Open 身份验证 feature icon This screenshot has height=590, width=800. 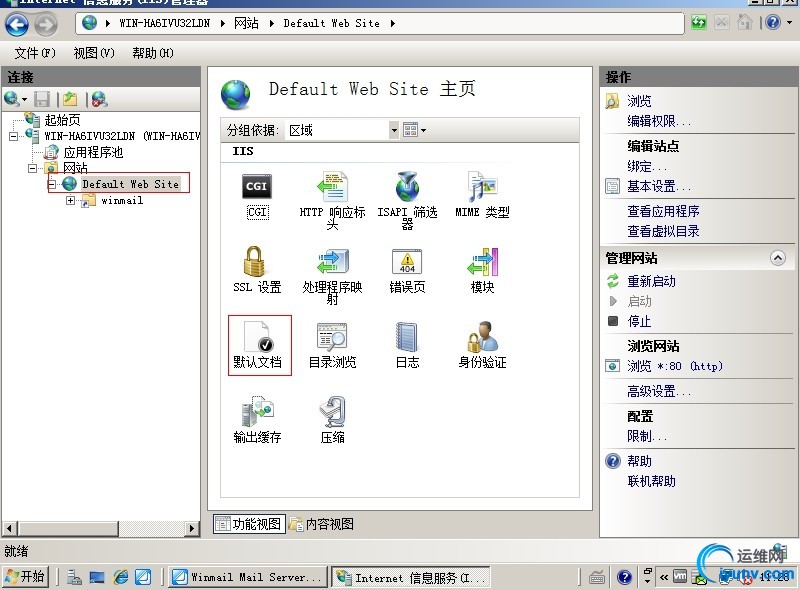pos(482,346)
